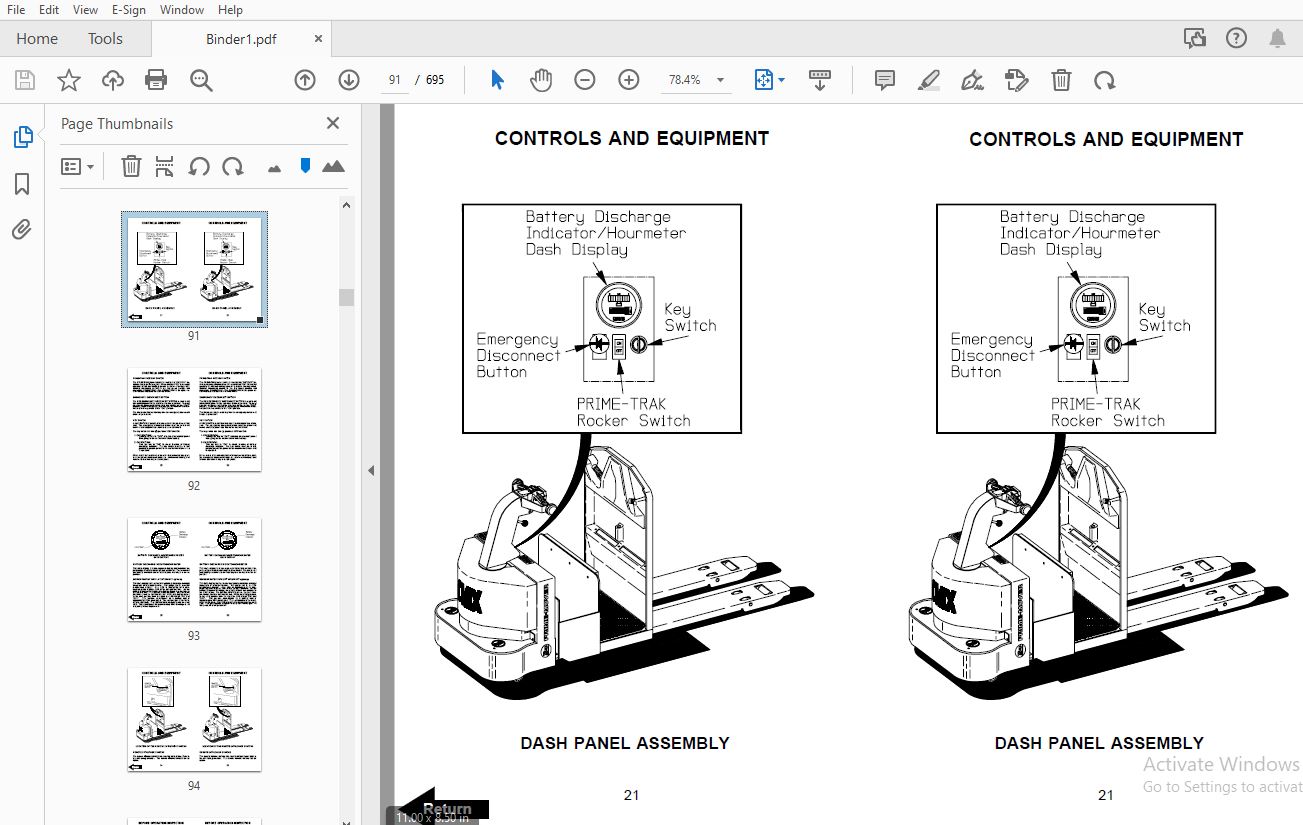Delete page with trash toolbar icon
This screenshot has height=825, width=1303.
click(x=1061, y=80)
